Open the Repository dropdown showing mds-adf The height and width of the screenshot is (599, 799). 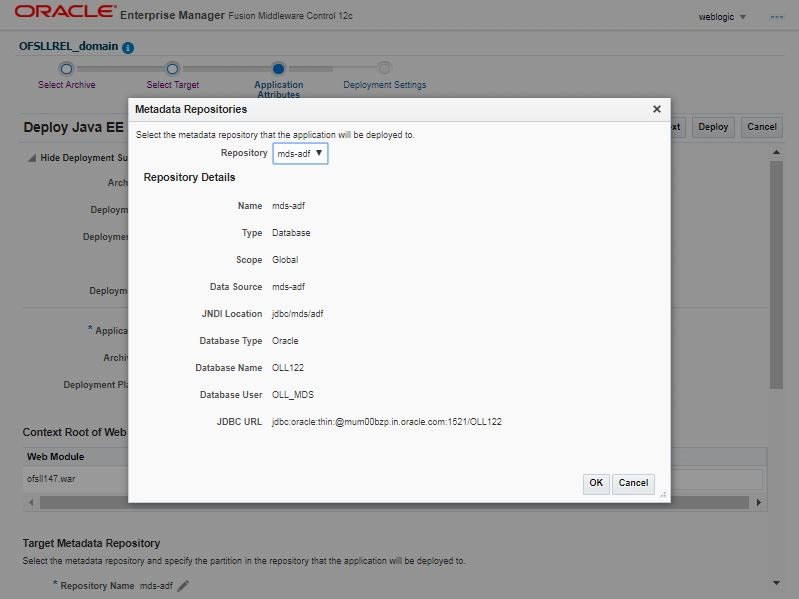300,153
